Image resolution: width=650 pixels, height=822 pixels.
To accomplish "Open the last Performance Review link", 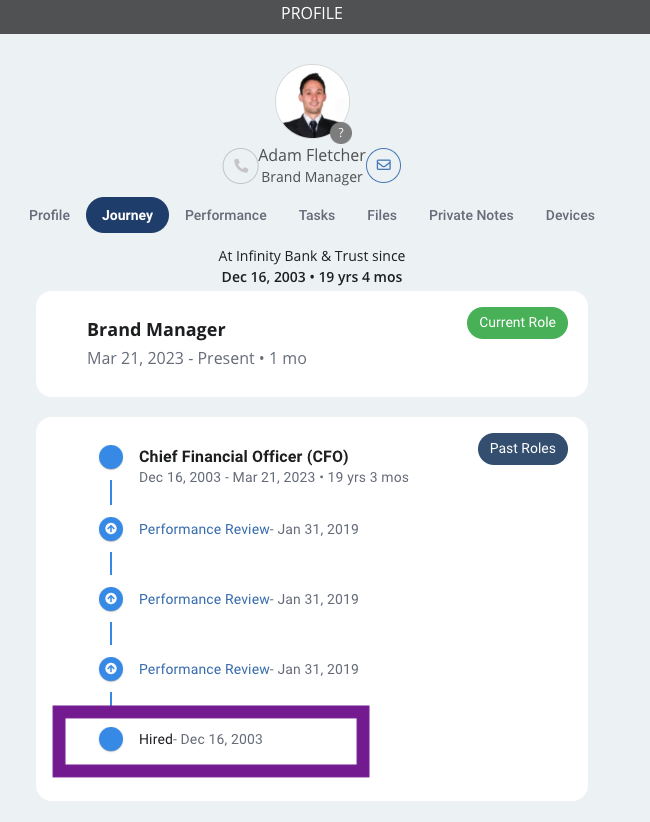I will click(x=204, y=669).
